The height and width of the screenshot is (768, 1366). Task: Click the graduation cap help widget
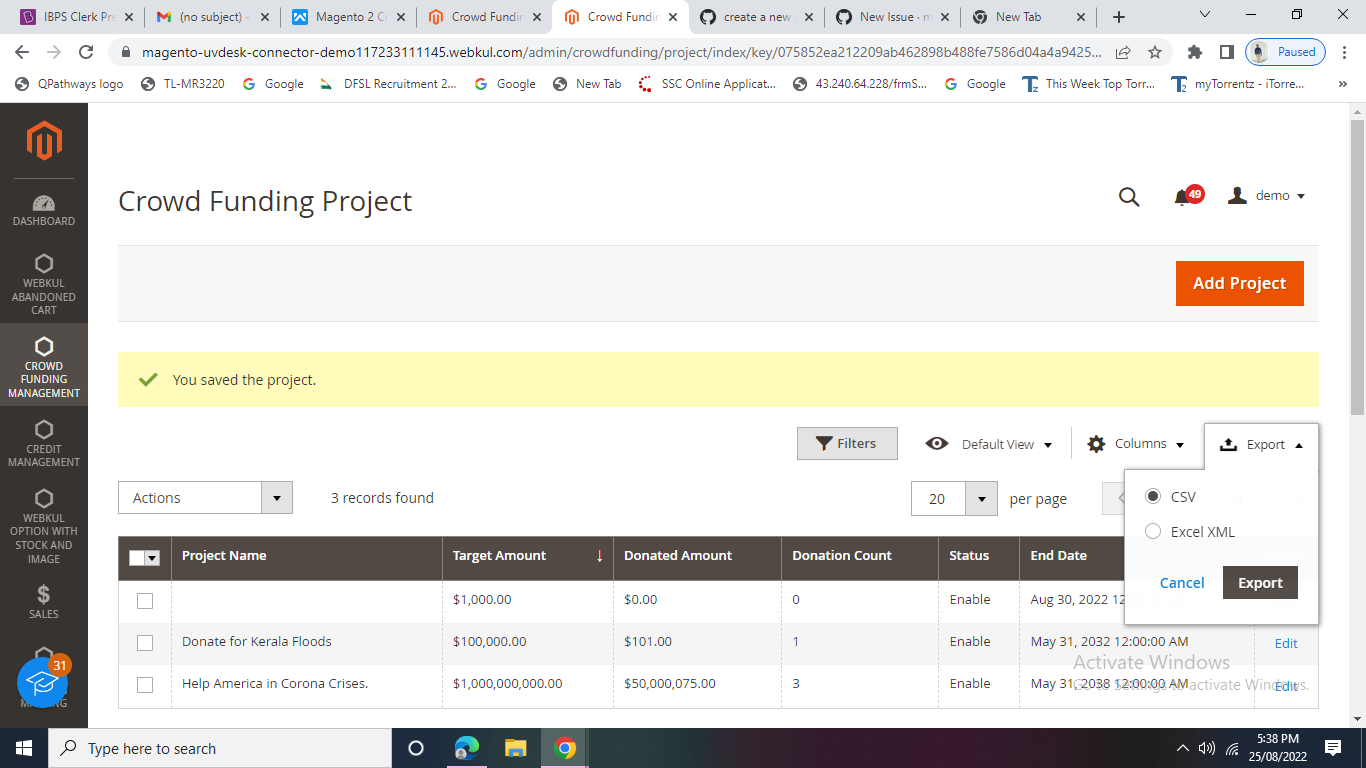point(42,683)
